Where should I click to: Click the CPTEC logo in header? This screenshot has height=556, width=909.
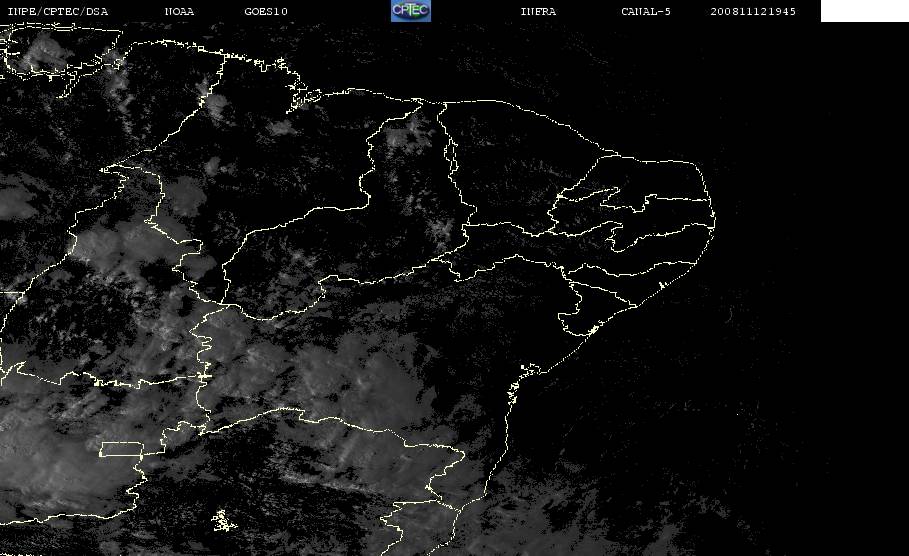pos(410,10)
